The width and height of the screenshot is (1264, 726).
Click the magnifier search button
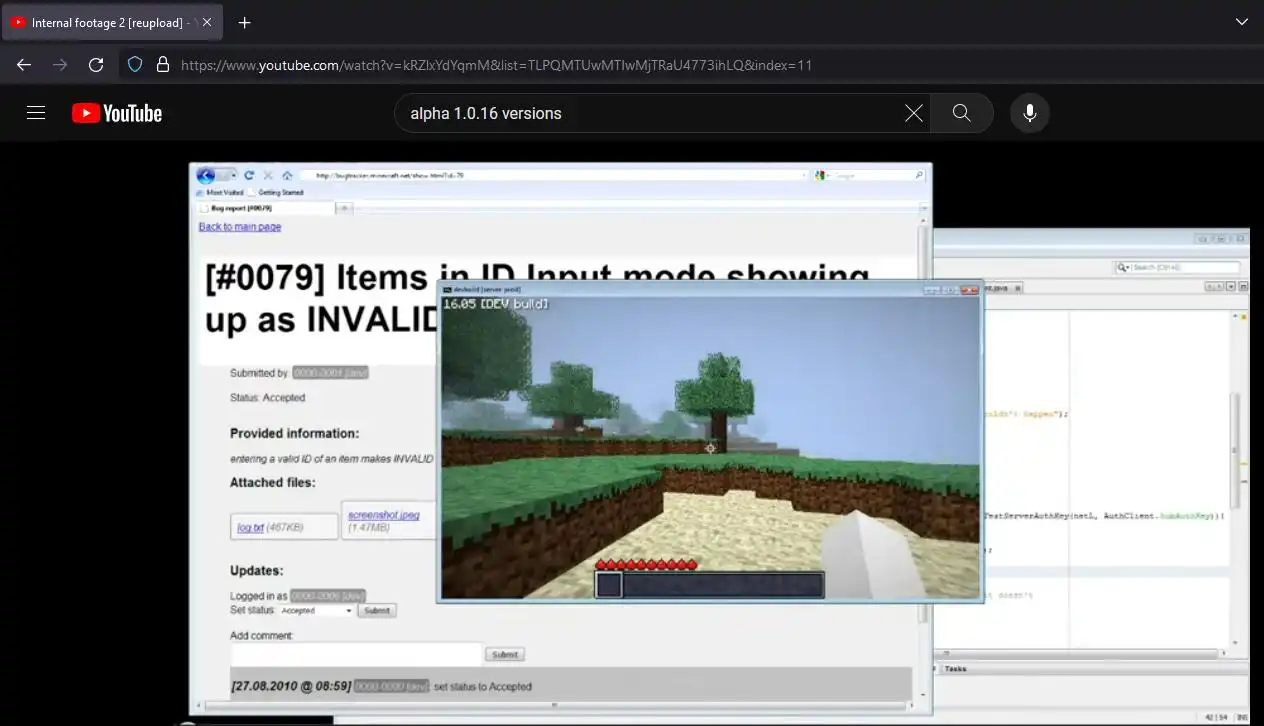point(961,113)
